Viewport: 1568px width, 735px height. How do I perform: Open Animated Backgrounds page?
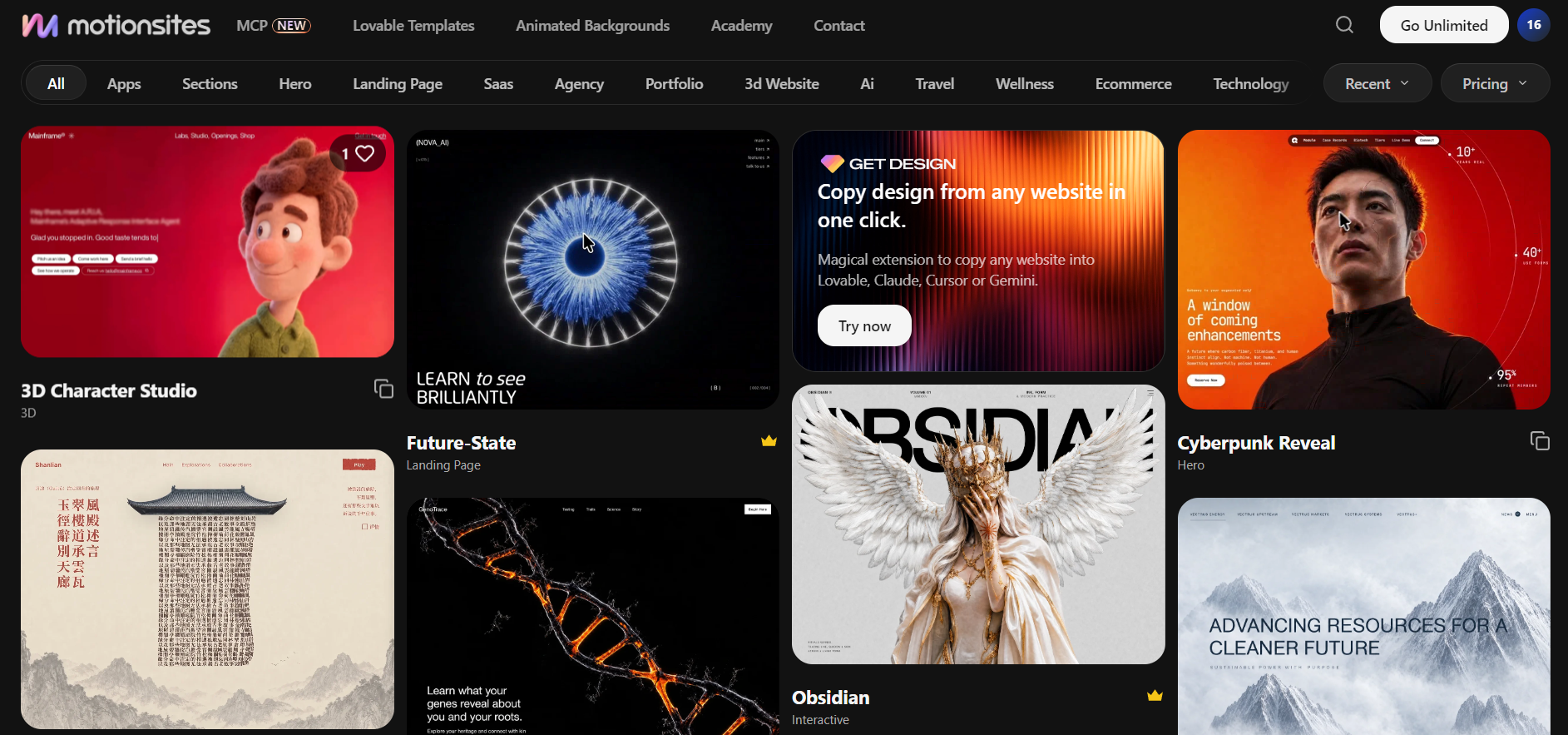tap(592, 26)
